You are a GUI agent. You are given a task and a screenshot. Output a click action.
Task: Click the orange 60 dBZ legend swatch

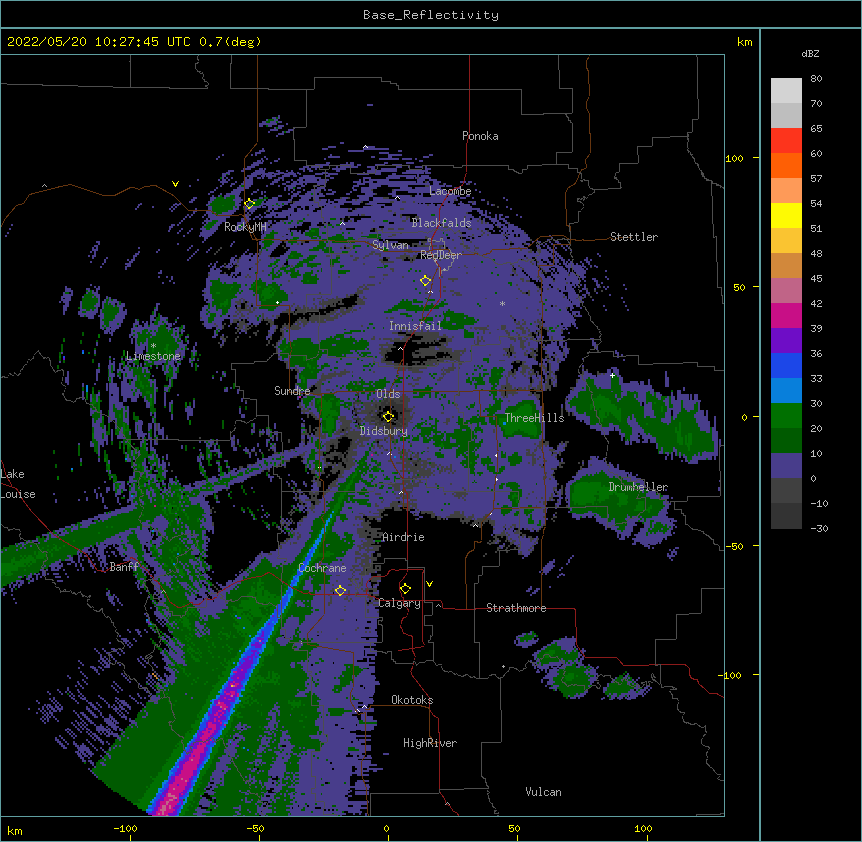click(786, 165)
